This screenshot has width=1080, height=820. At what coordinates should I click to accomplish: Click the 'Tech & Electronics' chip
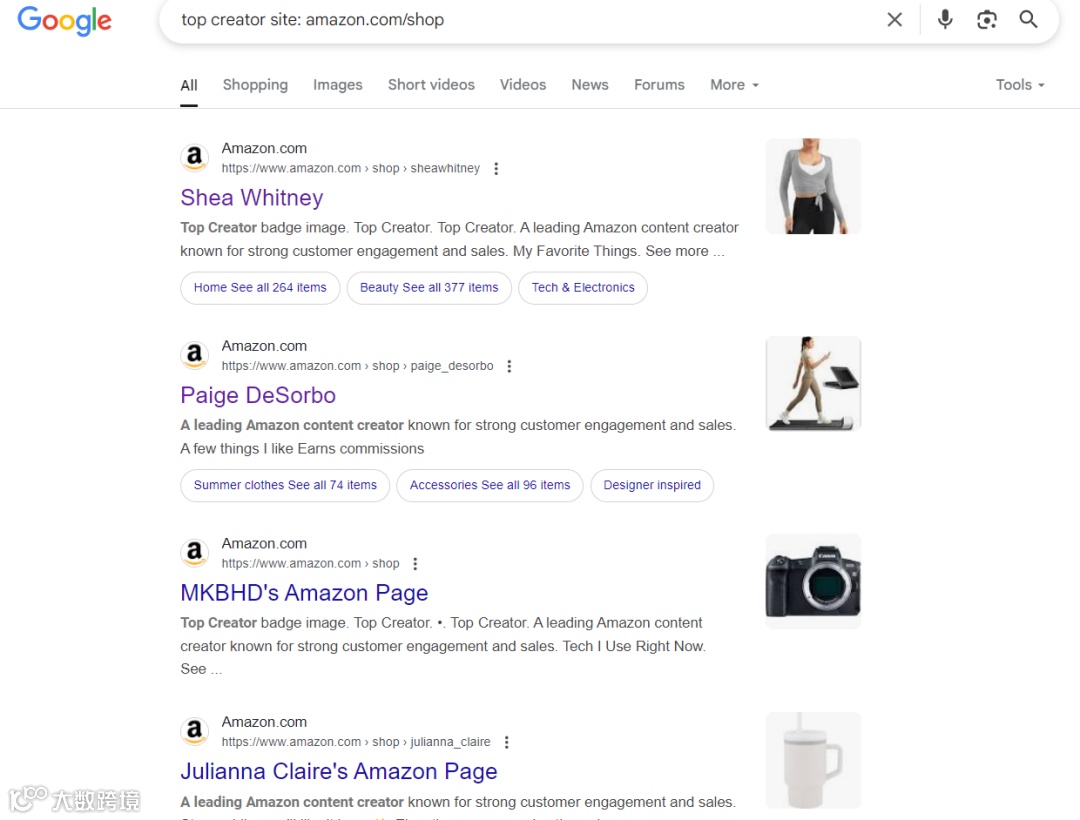pos(583,288)
